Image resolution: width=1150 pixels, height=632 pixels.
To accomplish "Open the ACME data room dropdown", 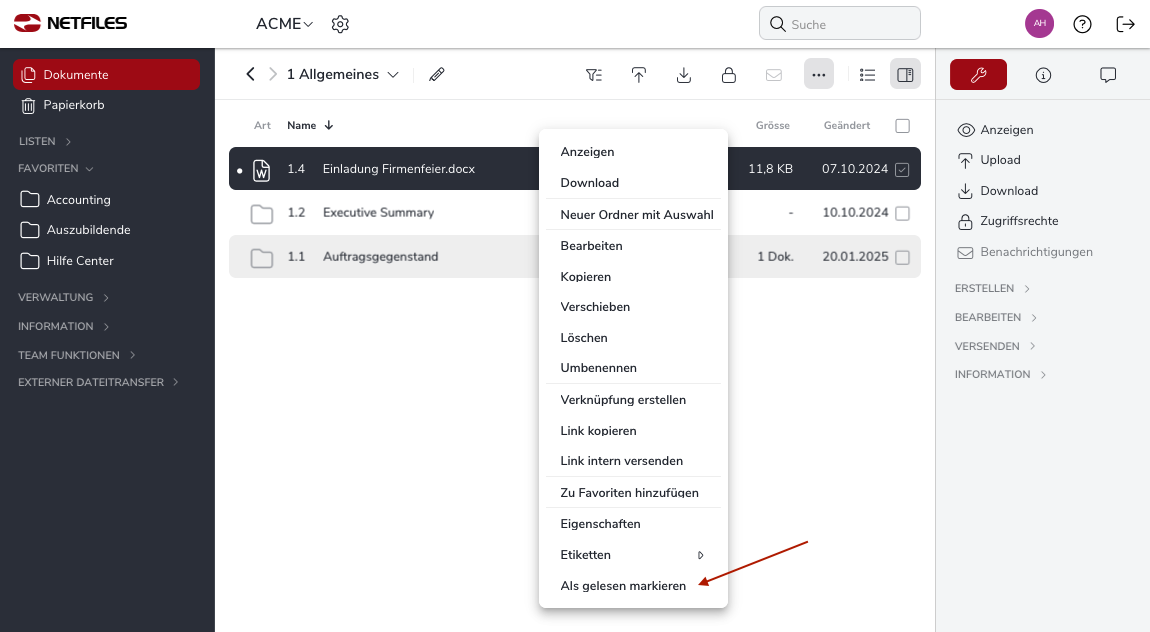I will pos(285,24).
